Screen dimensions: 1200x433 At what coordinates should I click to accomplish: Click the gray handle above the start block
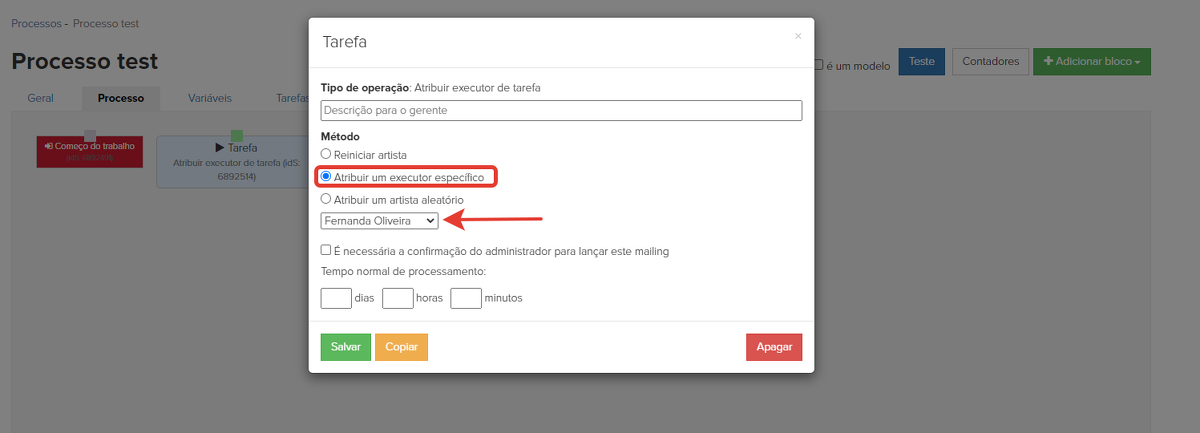pos(90,135)
